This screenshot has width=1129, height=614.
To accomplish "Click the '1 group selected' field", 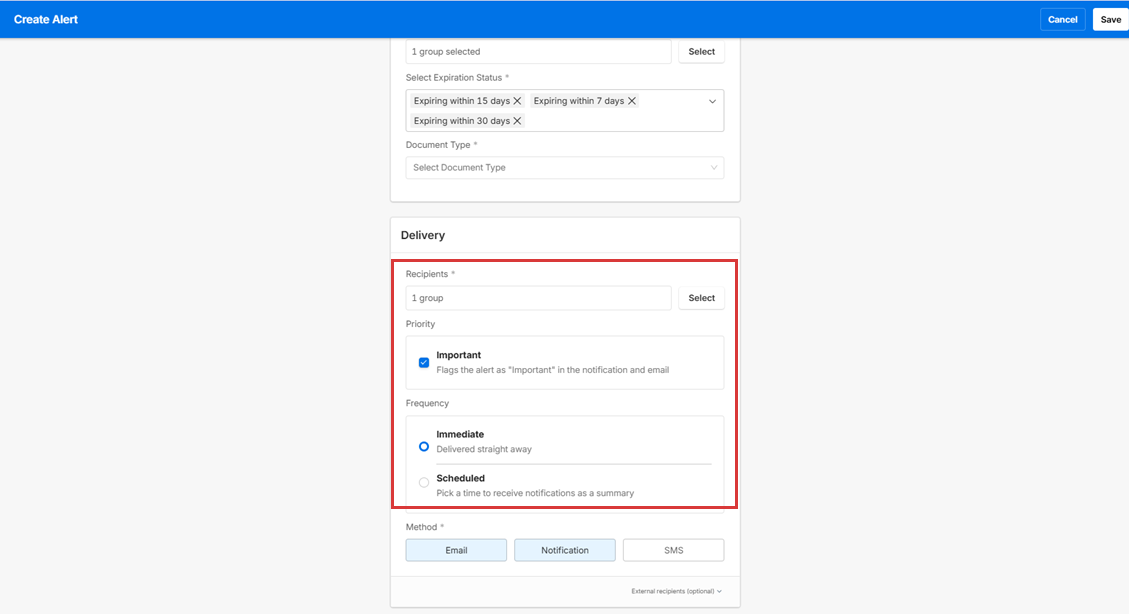I will (538, 52).
